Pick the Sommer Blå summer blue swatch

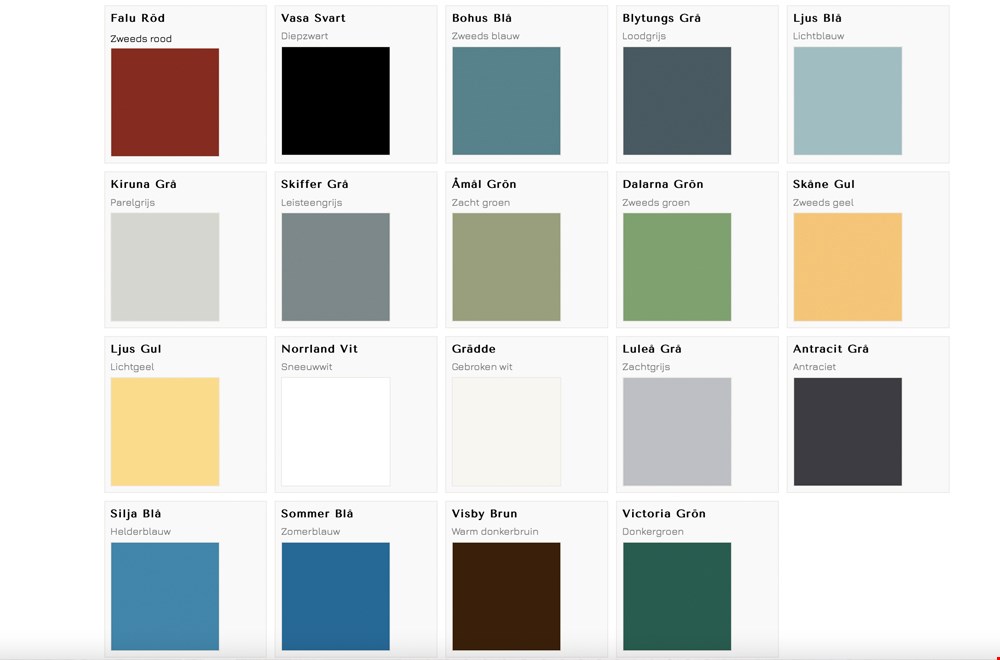pyautogui.click(x=335, y=597)
